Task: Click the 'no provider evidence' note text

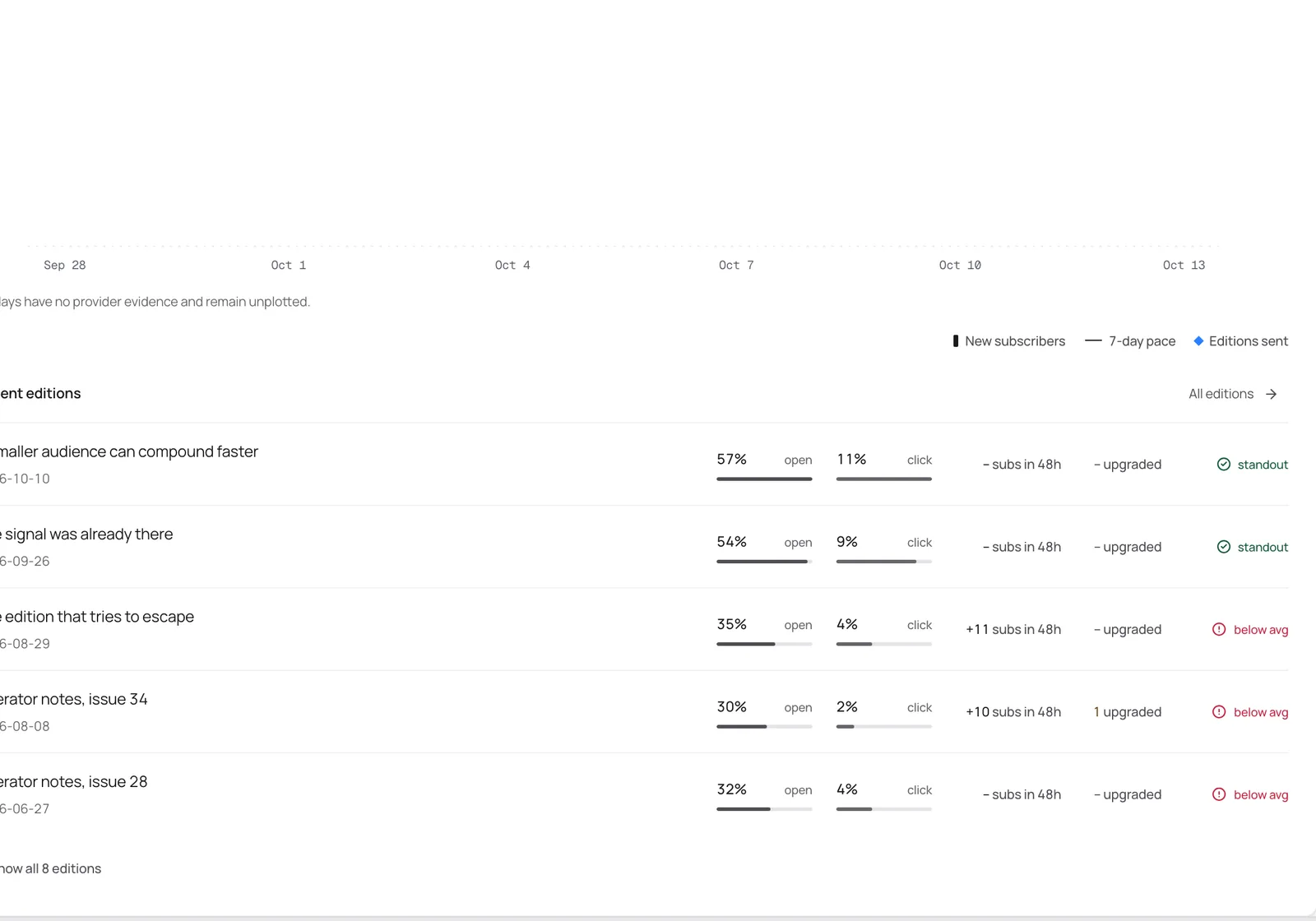Action: click(x=155, y=302)
